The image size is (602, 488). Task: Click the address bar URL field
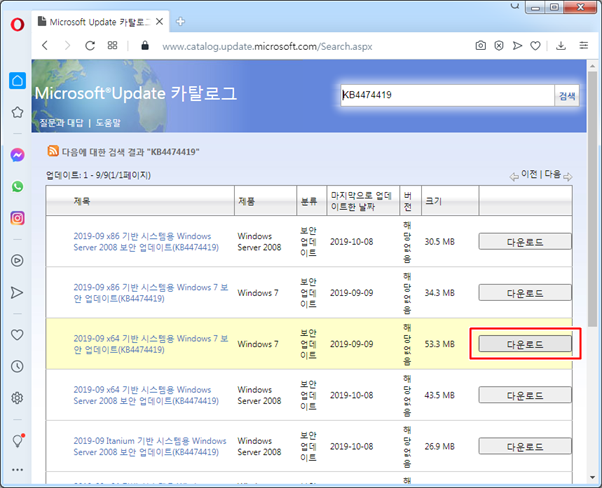(x=267, y=46)
